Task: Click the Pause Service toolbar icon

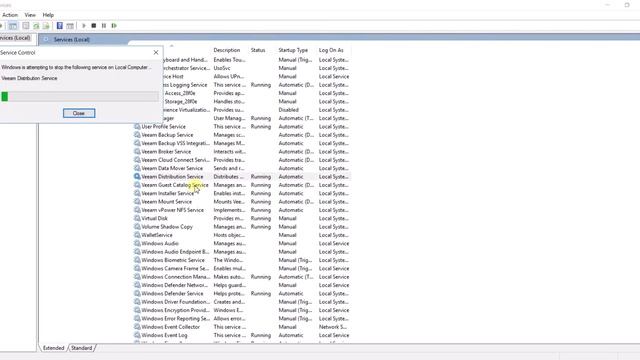Action: 104,26
